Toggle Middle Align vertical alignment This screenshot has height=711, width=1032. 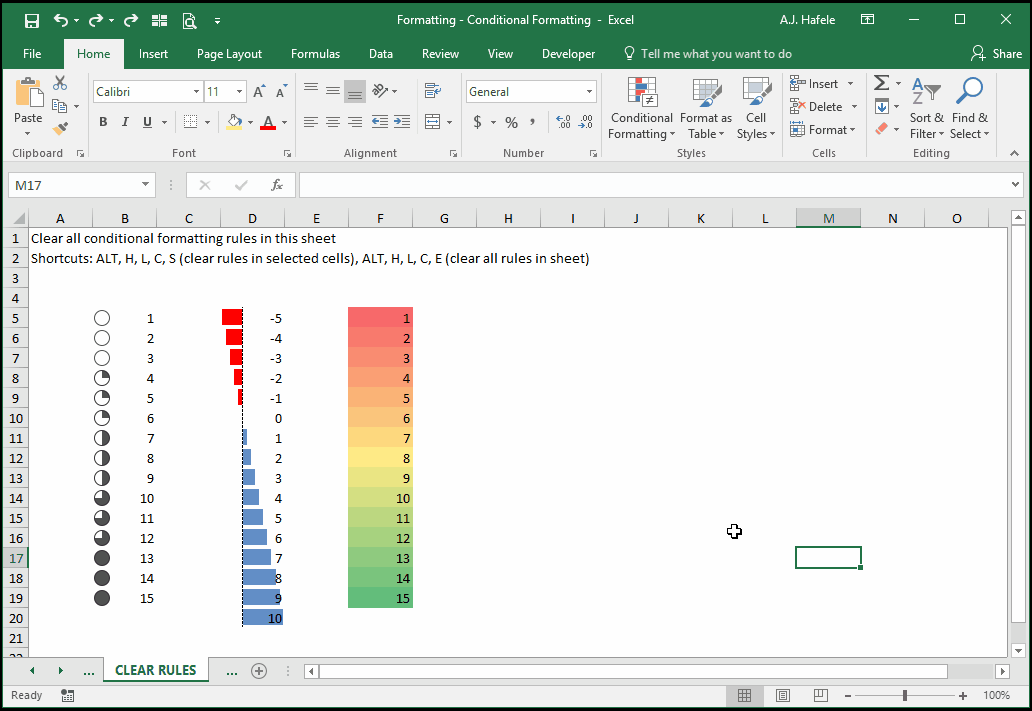[333, 91]
